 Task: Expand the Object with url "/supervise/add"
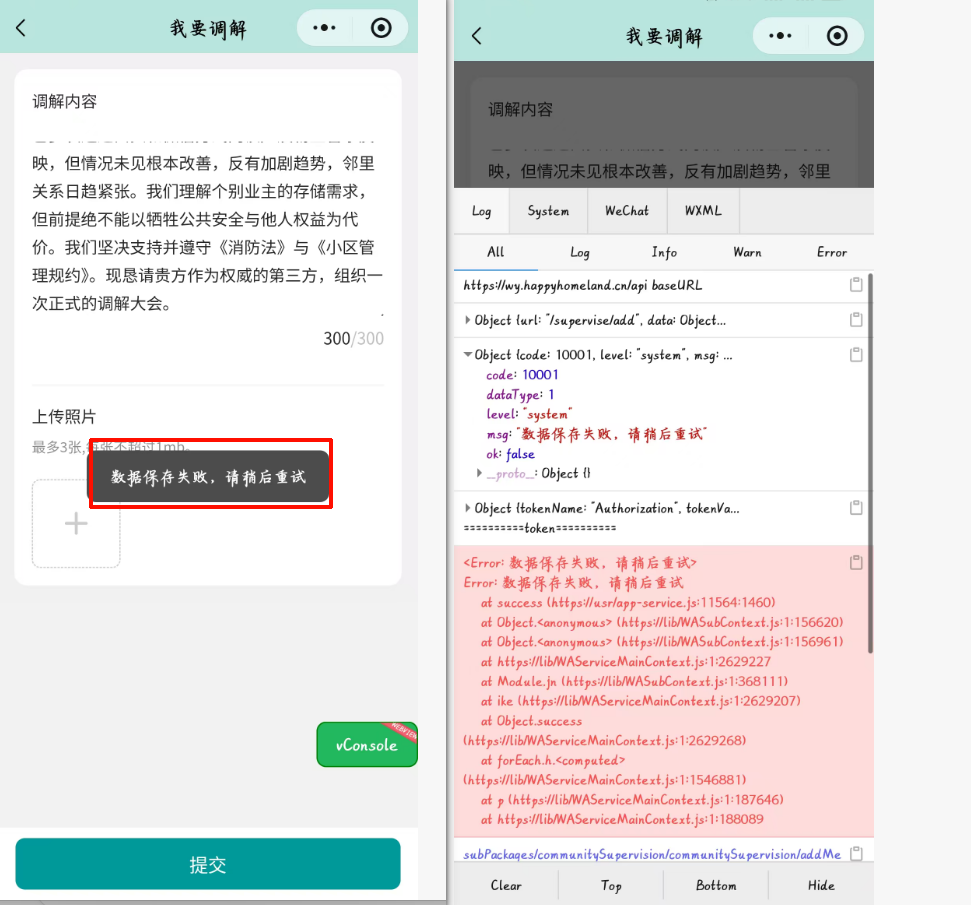[x=468, y=320]
